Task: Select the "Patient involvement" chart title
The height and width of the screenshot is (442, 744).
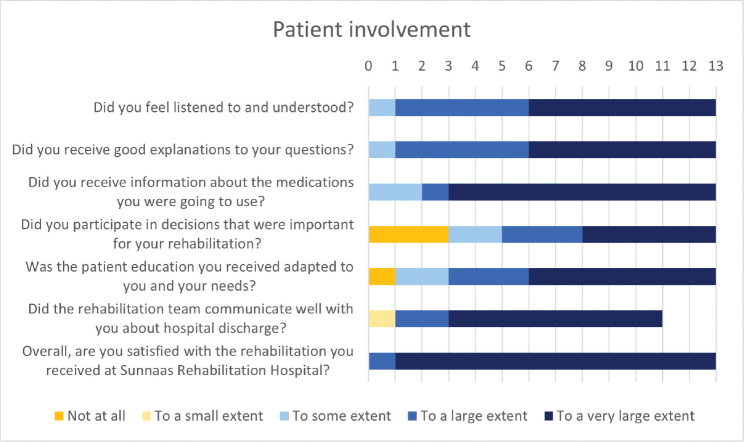Action: click(371, 29)
